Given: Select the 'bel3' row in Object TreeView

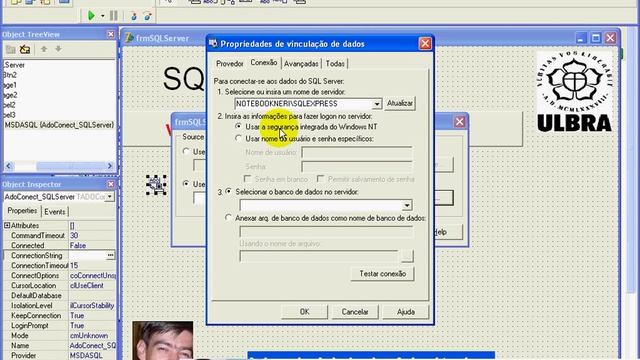Looking at the screenshot, I should tap(9, 115).
